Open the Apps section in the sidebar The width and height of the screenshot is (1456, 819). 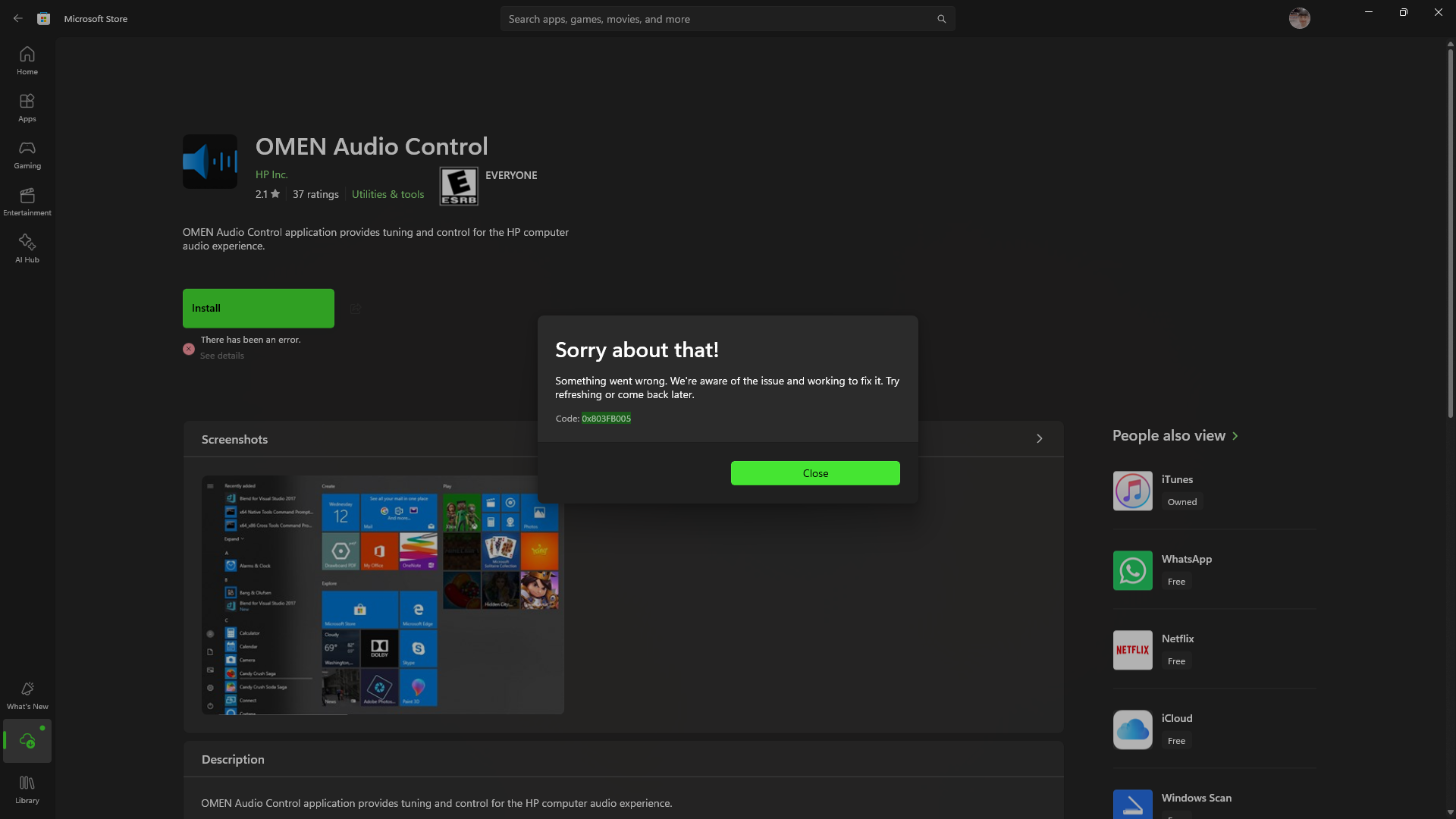coord(27,107)
